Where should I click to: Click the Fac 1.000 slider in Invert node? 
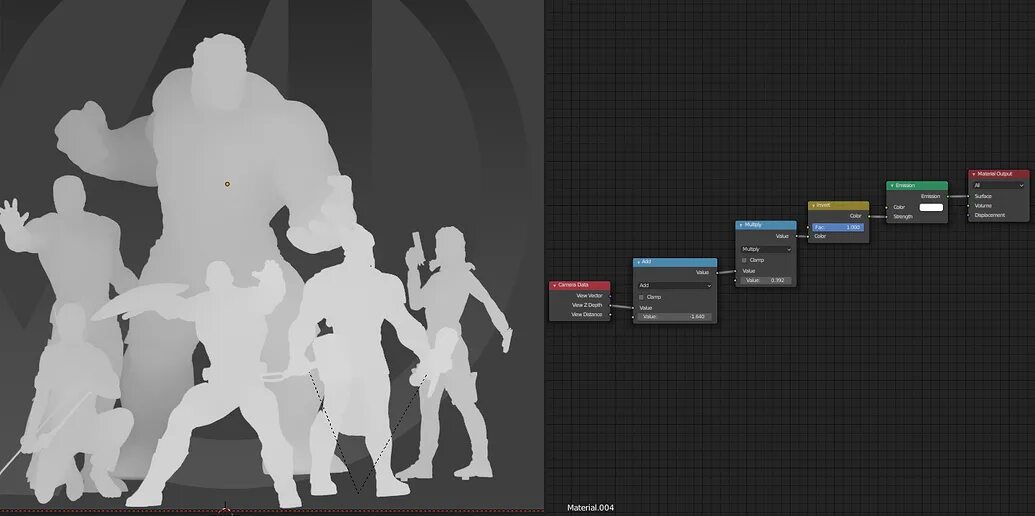pyautogui.click(x=838, y=227)
